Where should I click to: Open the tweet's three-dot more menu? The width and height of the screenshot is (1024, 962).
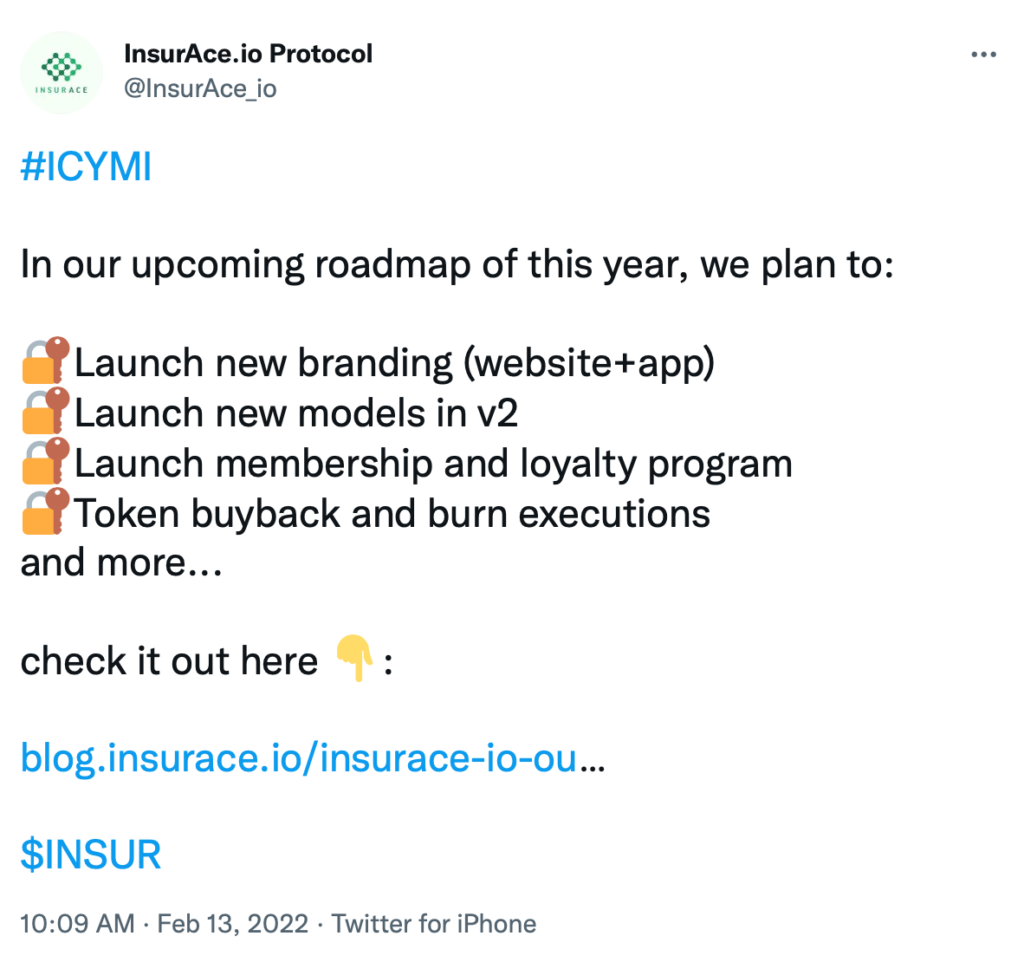(x=984, y=55)
